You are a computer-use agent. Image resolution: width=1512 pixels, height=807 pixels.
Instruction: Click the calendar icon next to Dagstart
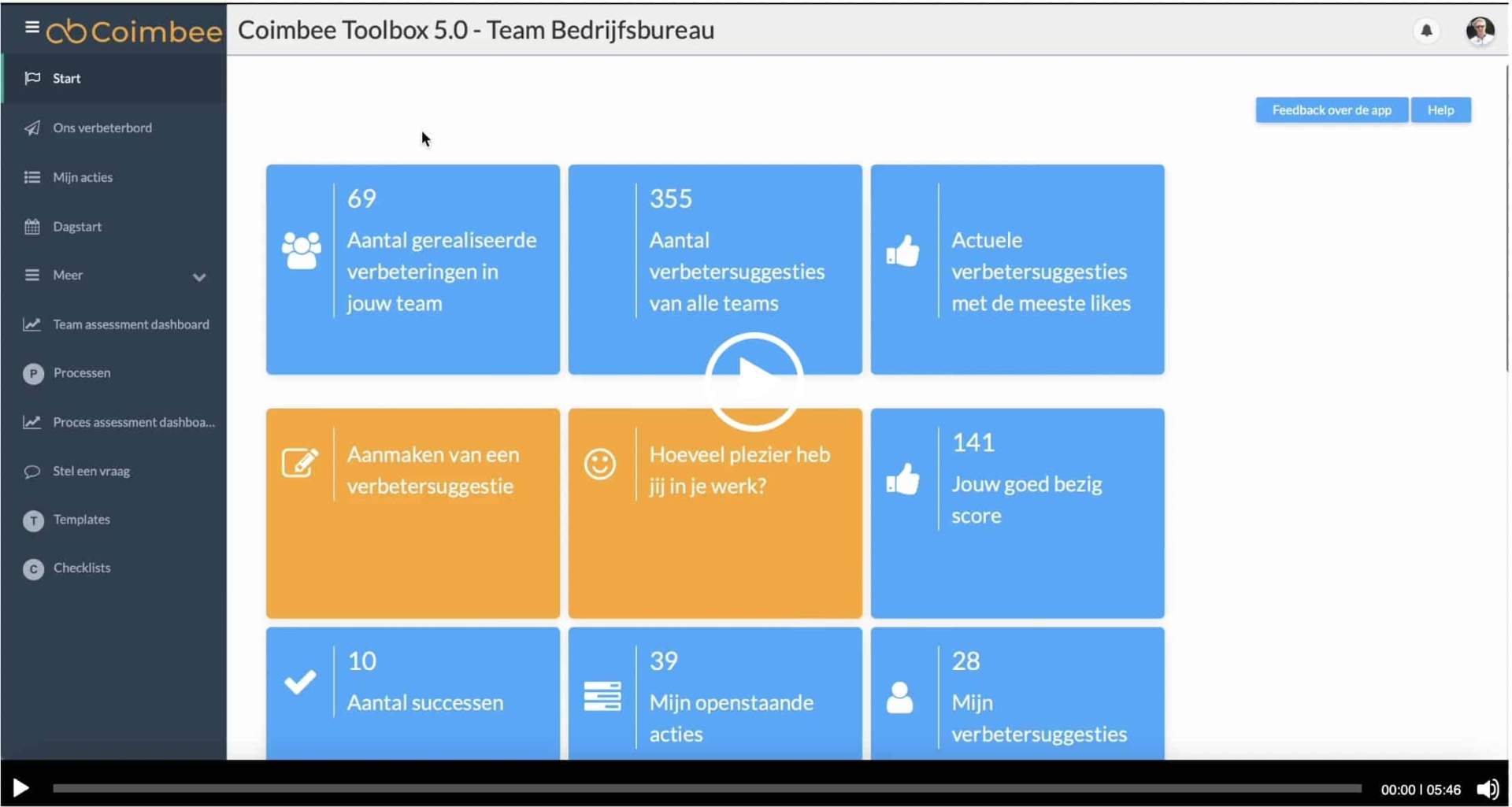pyautogui.click(x=32, y=227)
